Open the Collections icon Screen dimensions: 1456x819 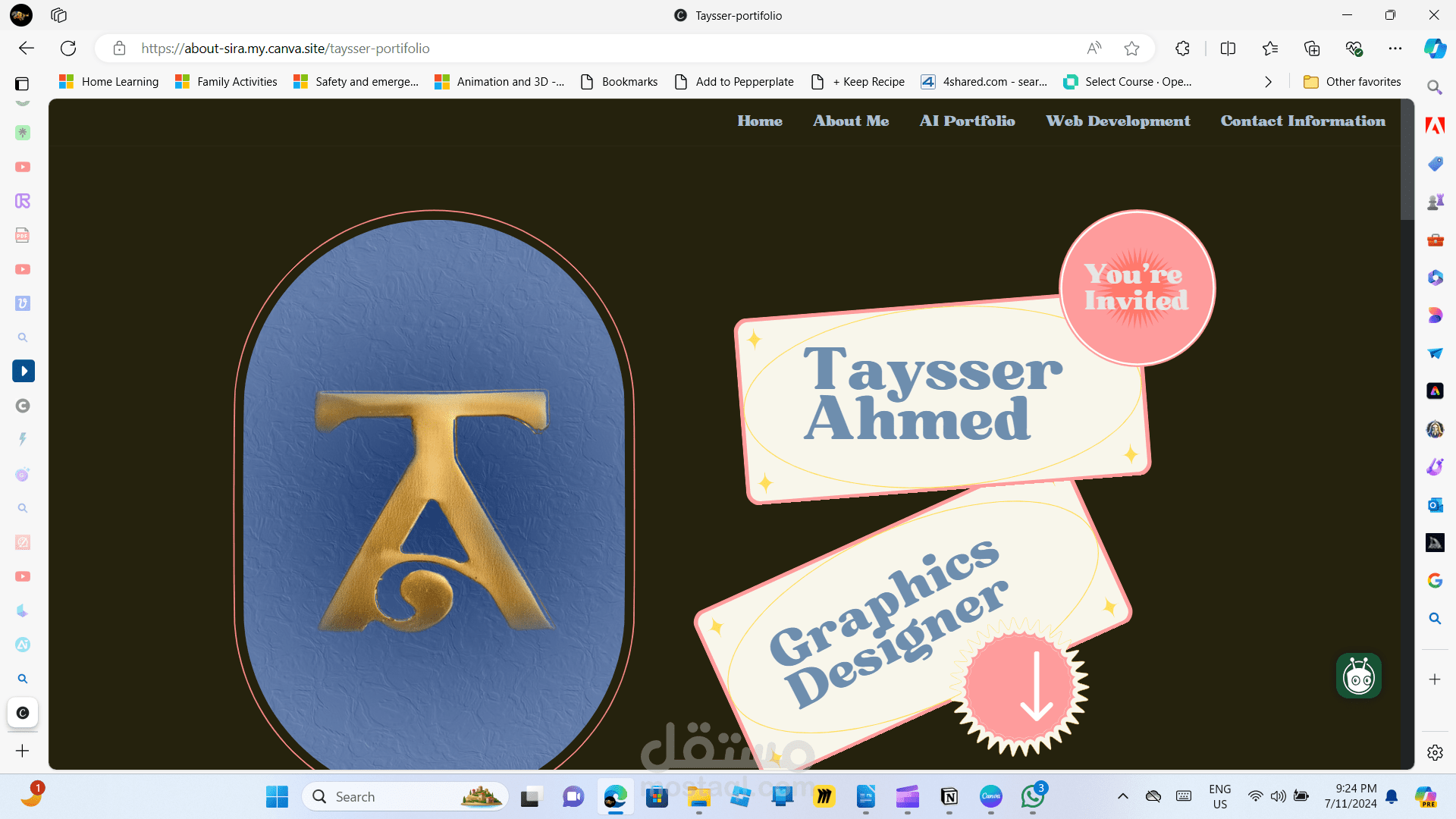(1312, 49)
